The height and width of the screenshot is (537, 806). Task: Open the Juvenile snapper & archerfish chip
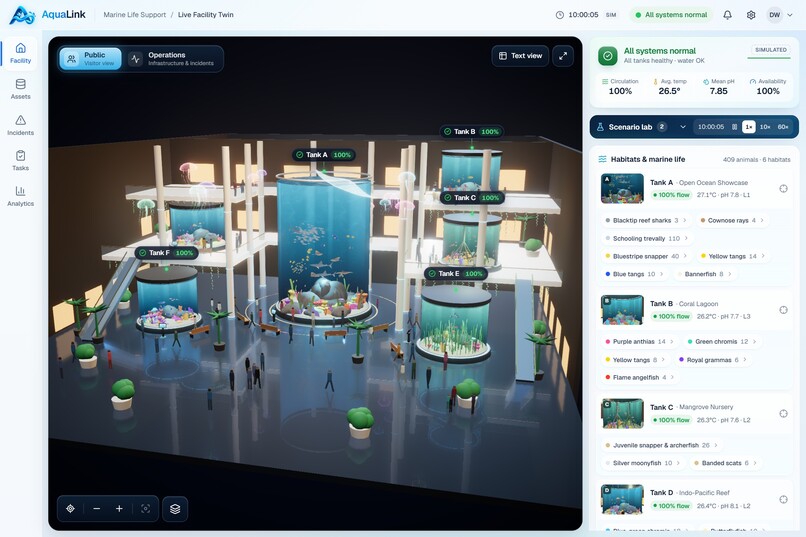point(662,445)
